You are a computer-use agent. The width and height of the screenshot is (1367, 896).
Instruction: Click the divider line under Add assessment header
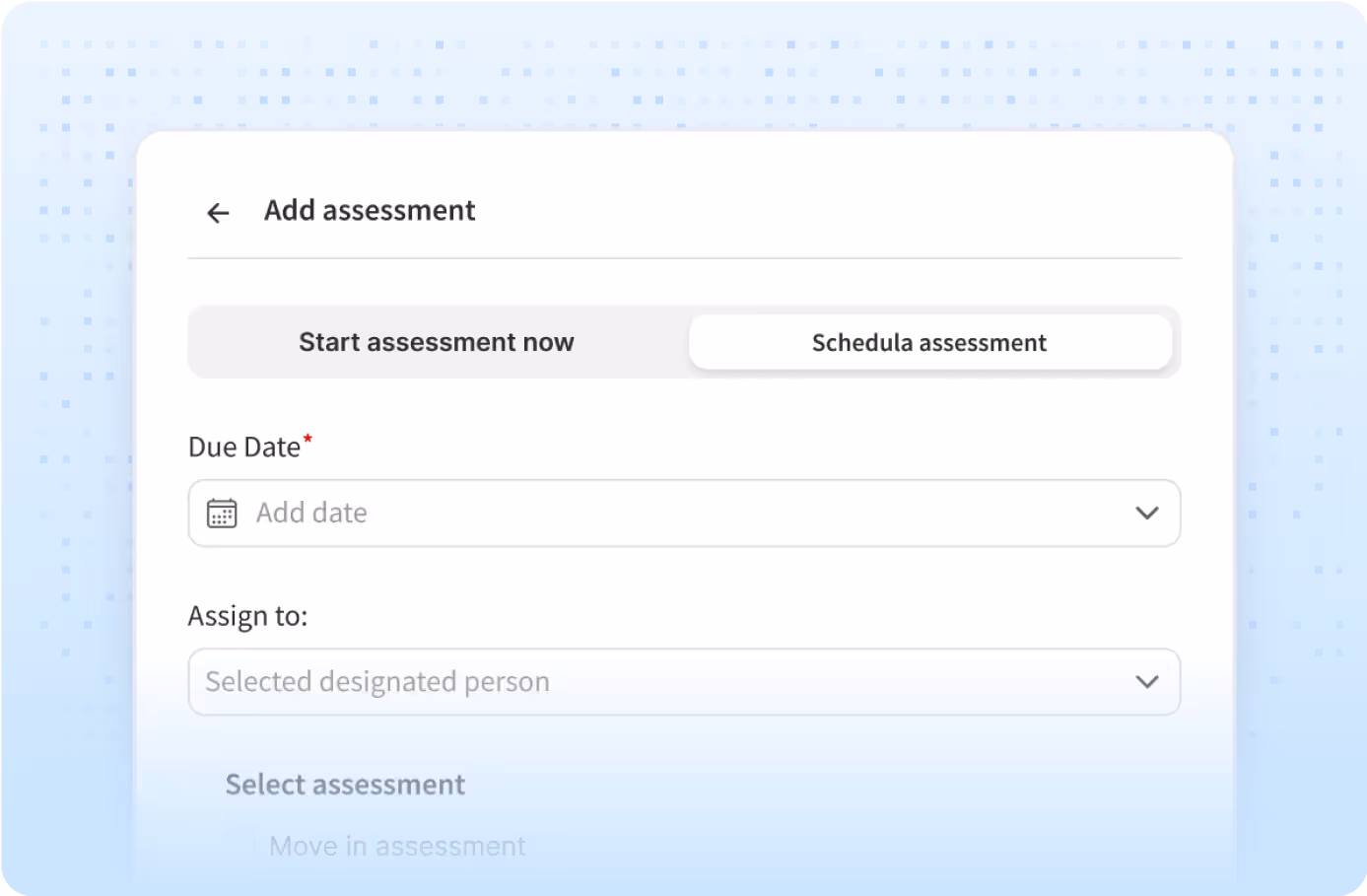684,258
